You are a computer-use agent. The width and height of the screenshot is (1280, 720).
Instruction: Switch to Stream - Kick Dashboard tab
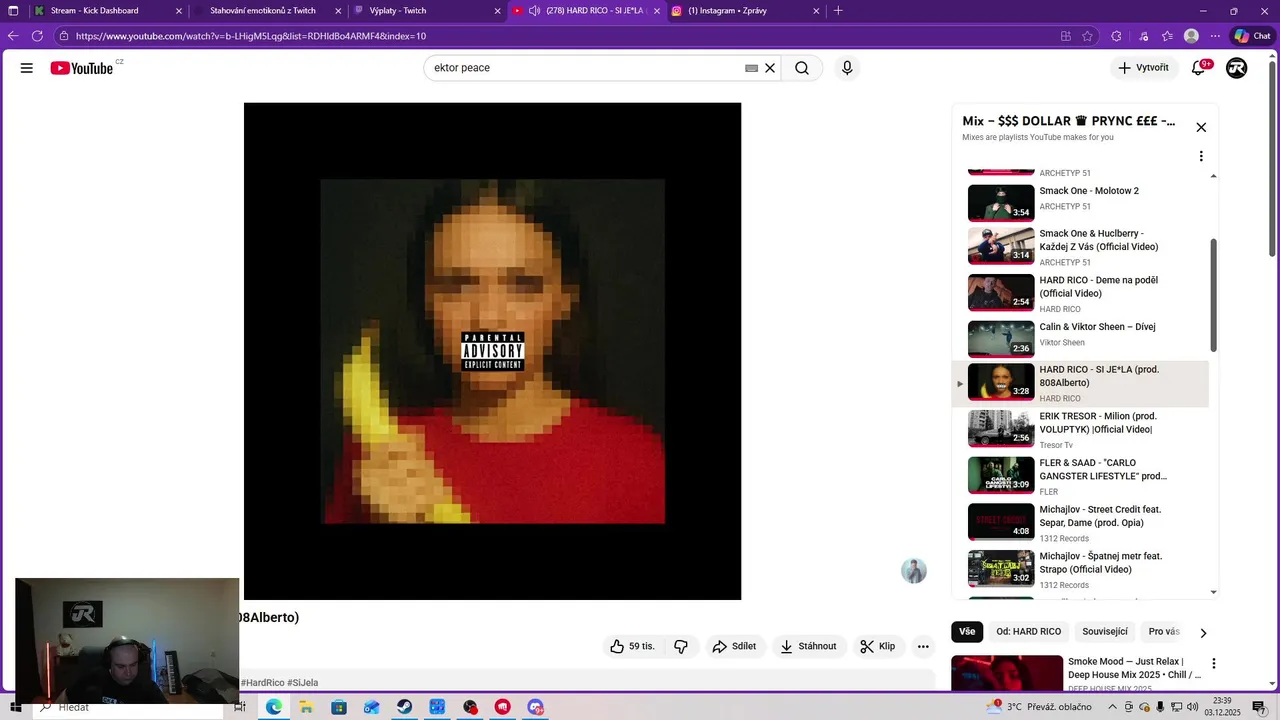point(107,11)
